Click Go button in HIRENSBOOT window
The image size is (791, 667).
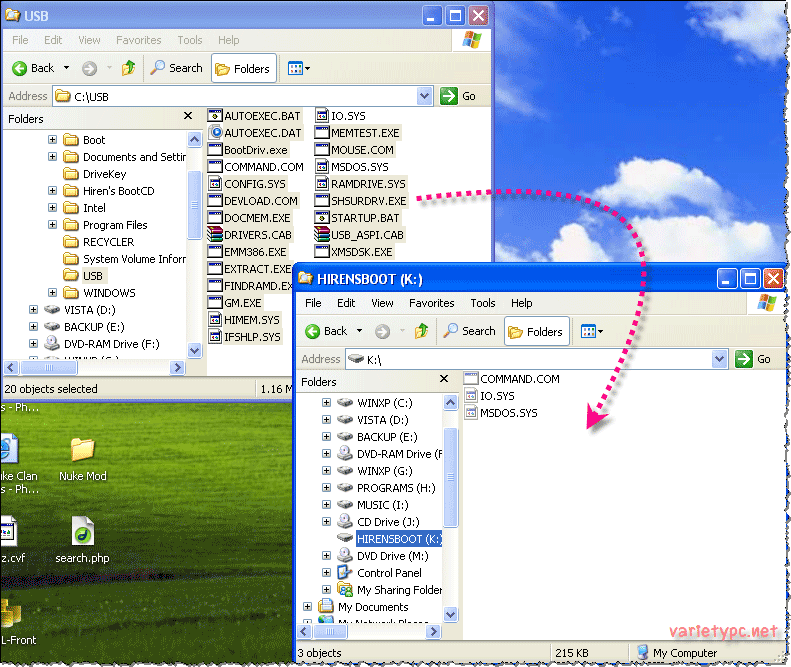click(x=754, y=359)
